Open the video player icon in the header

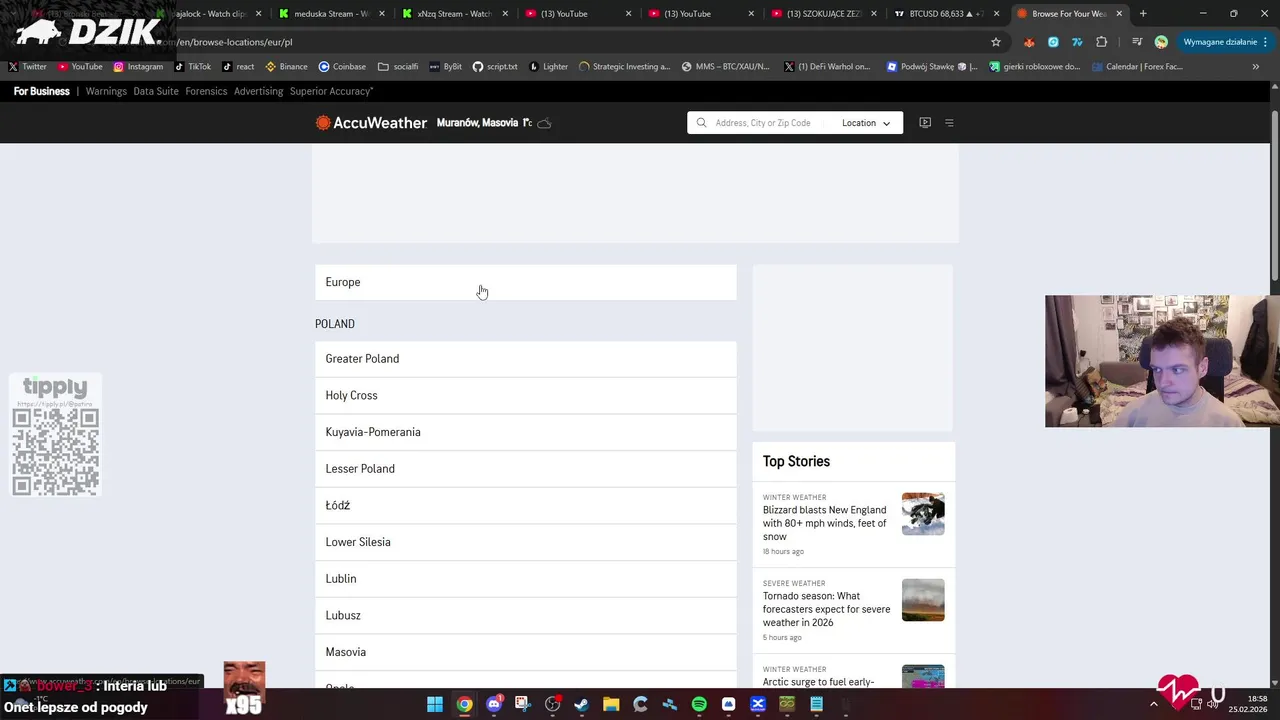pyautogui.click(x=925, y=123)
